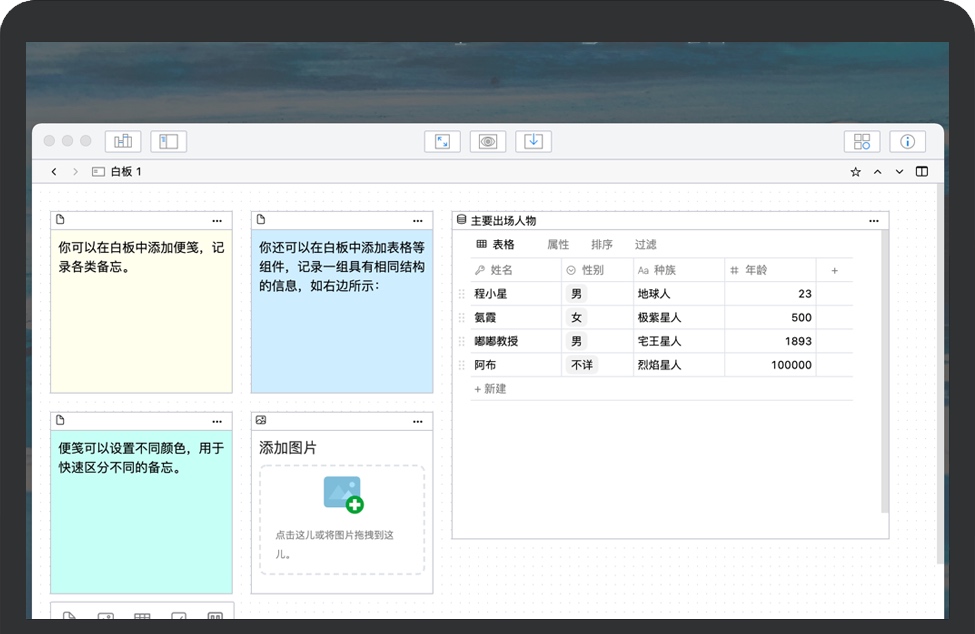Toggle the sidebar panel icon in toolbar
Viewport: 975px width, 634px height.
click(x=168, y=142)
